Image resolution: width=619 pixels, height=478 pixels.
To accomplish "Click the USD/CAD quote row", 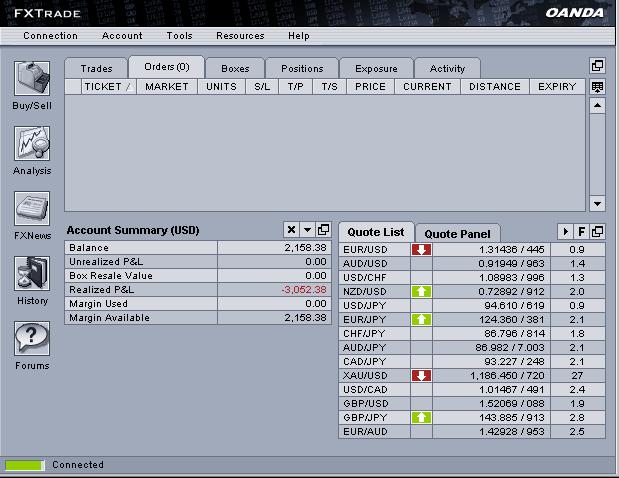I will point(472,390).
